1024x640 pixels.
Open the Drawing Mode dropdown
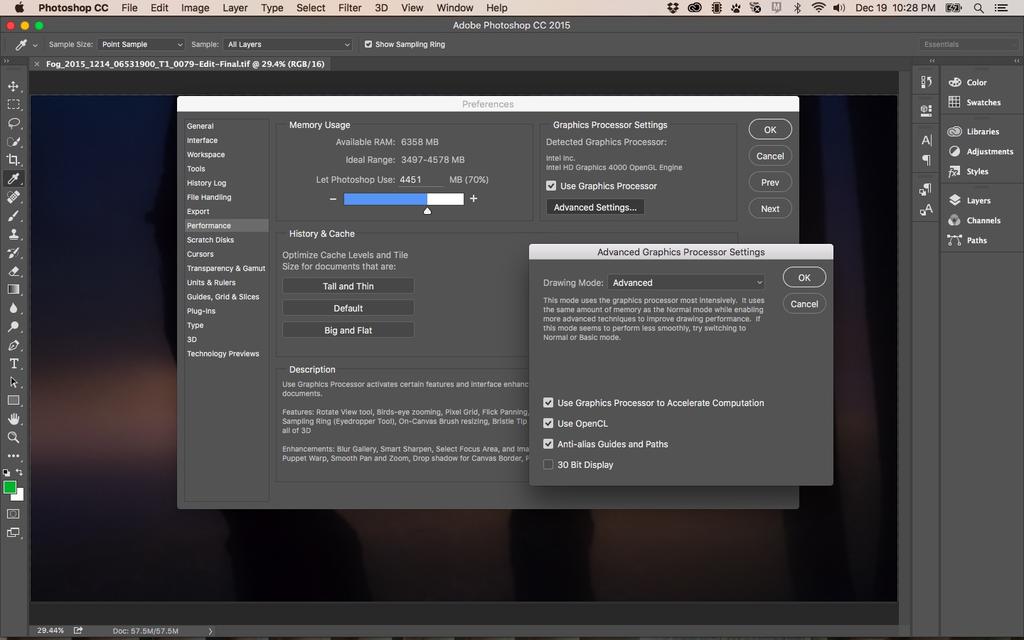[x=686, y=283]
